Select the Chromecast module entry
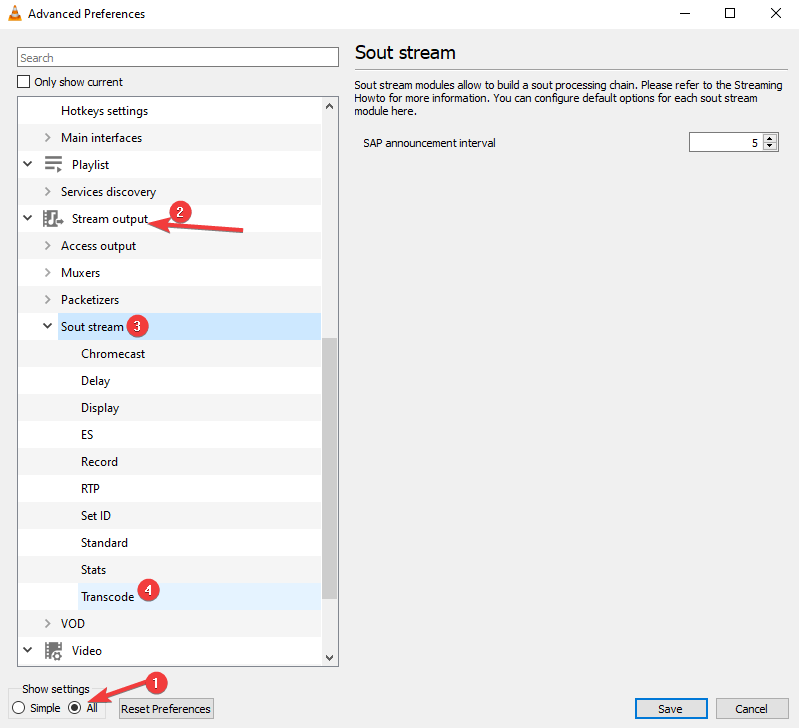 [x=113, y=354]
